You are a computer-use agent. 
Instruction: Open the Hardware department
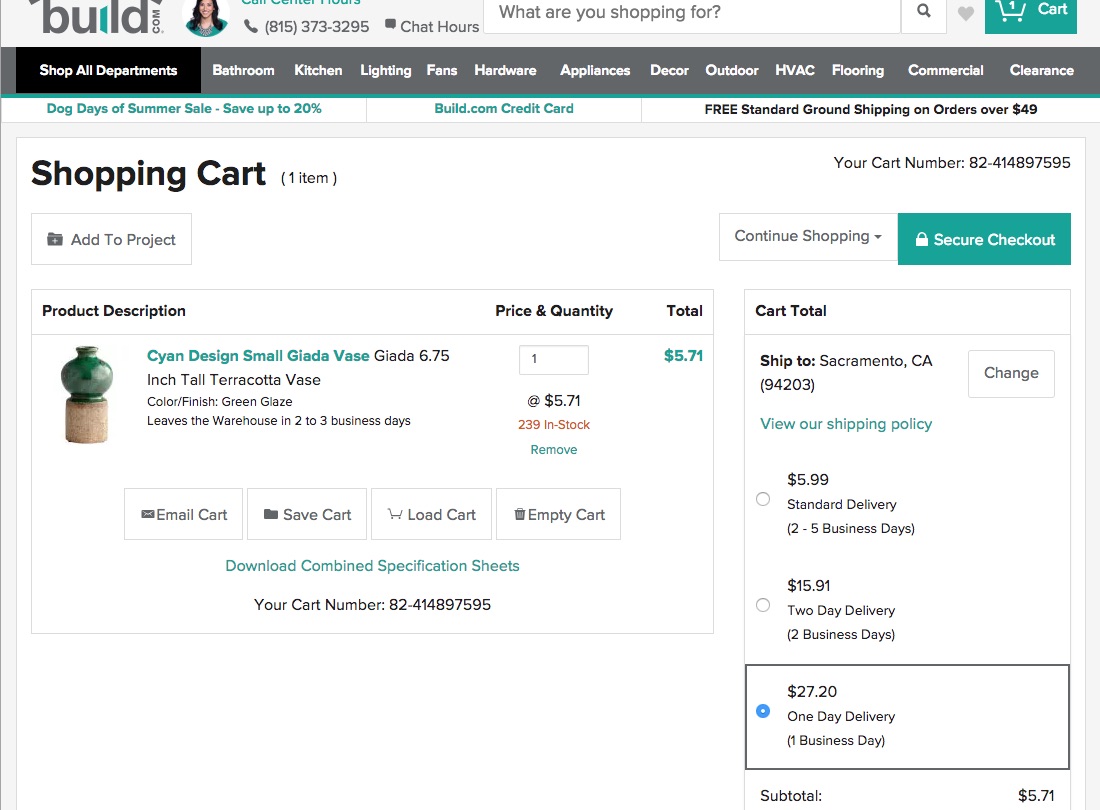coord(505,70)
